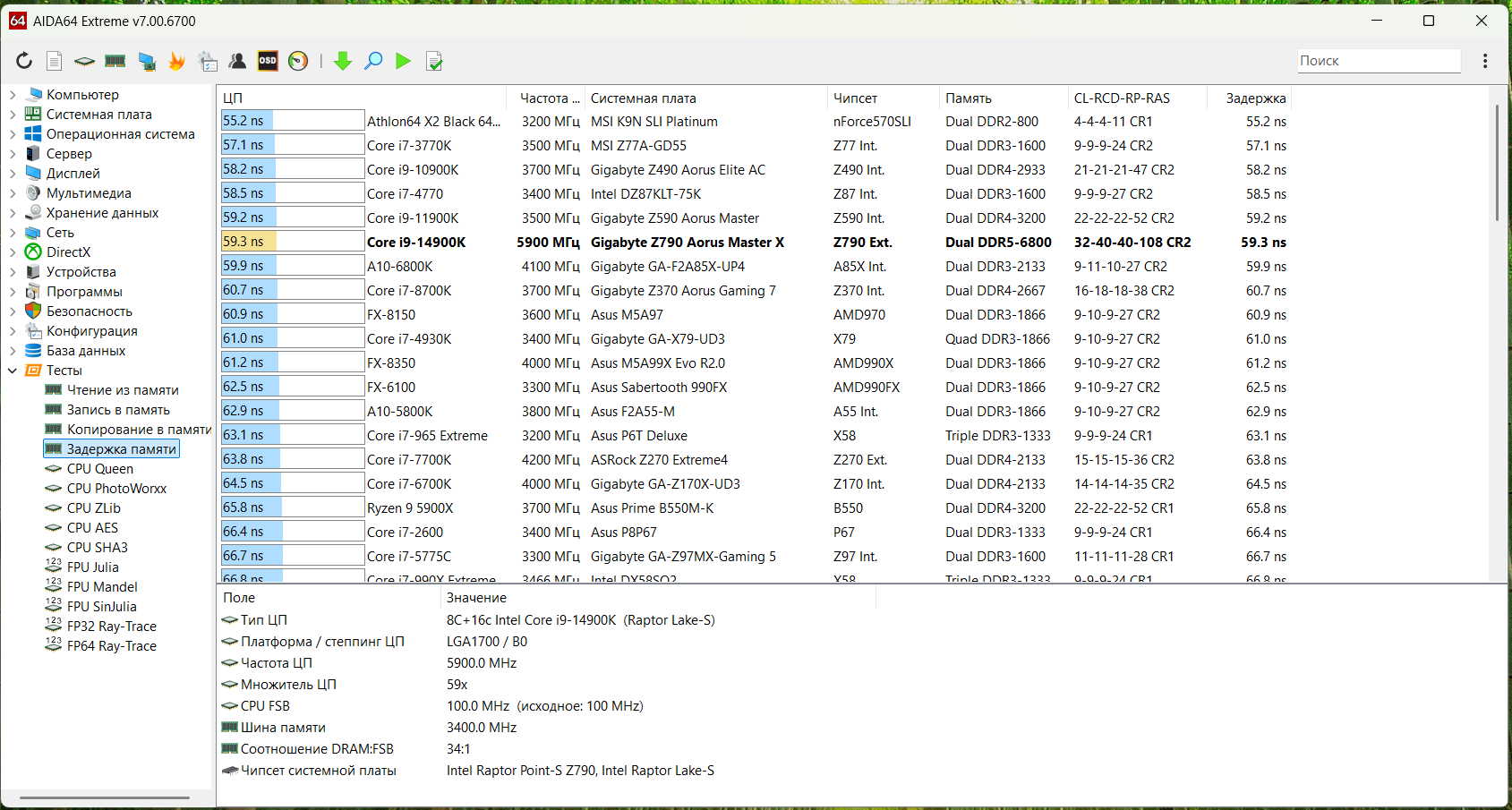This screenshot has width=1512, height=810.
Task: Open the monitor and network card toolbar icon
Action: coord(147,61)
